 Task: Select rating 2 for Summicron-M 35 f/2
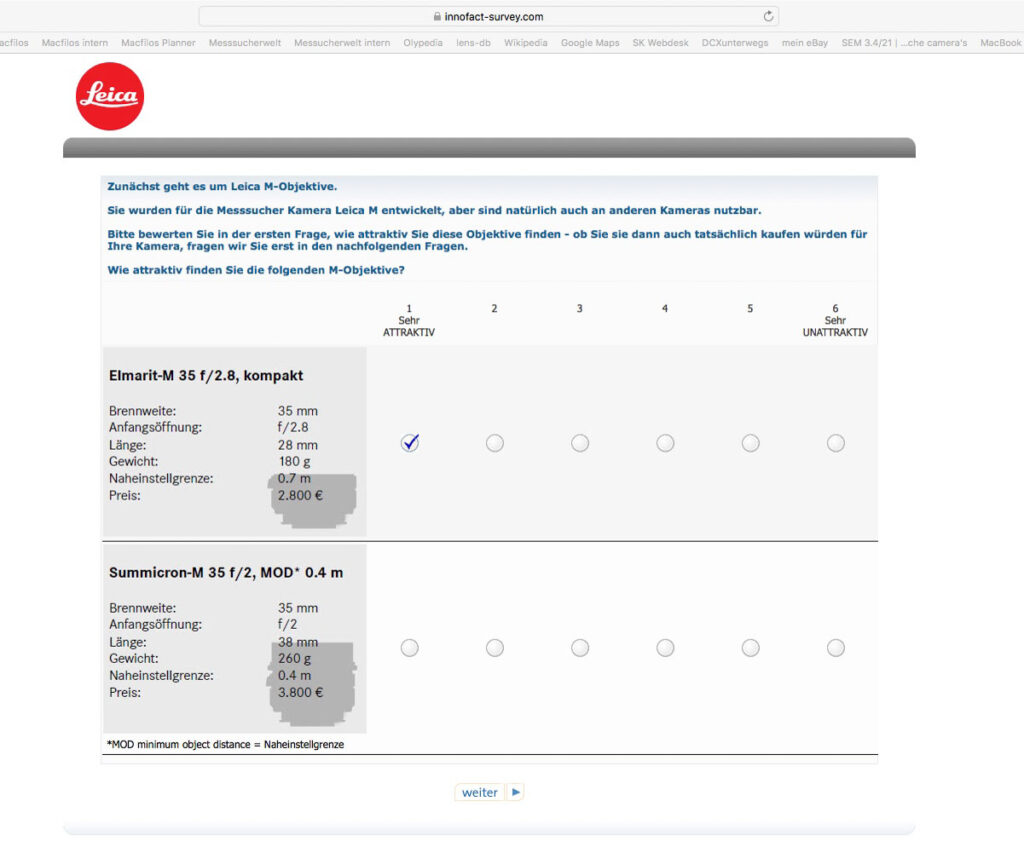tap(495, 647)
